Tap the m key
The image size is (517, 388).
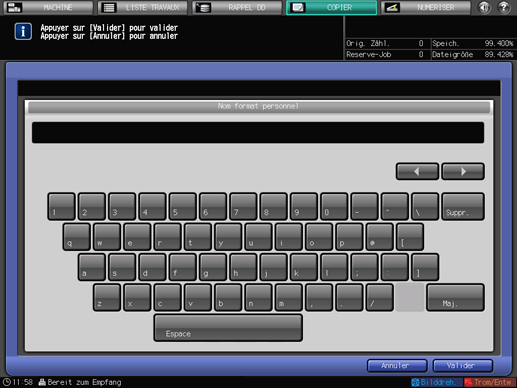click(289, 297)
